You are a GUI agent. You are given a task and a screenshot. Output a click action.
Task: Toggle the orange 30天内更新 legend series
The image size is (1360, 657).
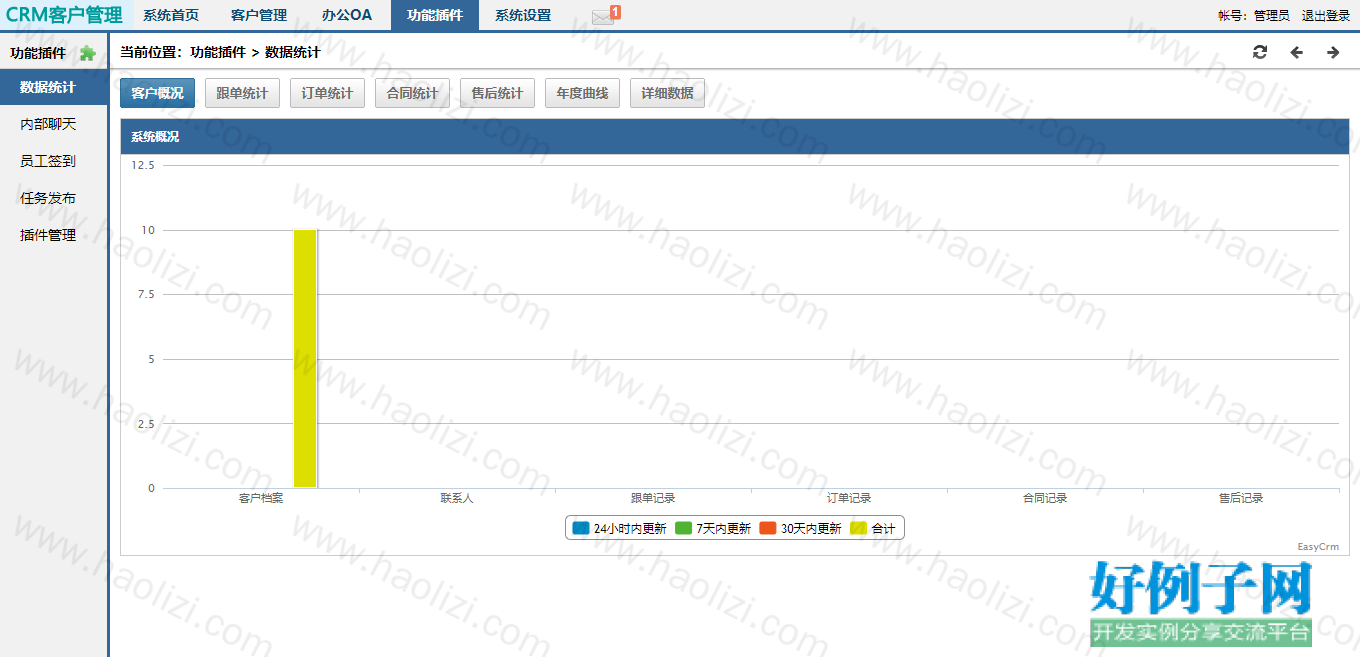800,528
